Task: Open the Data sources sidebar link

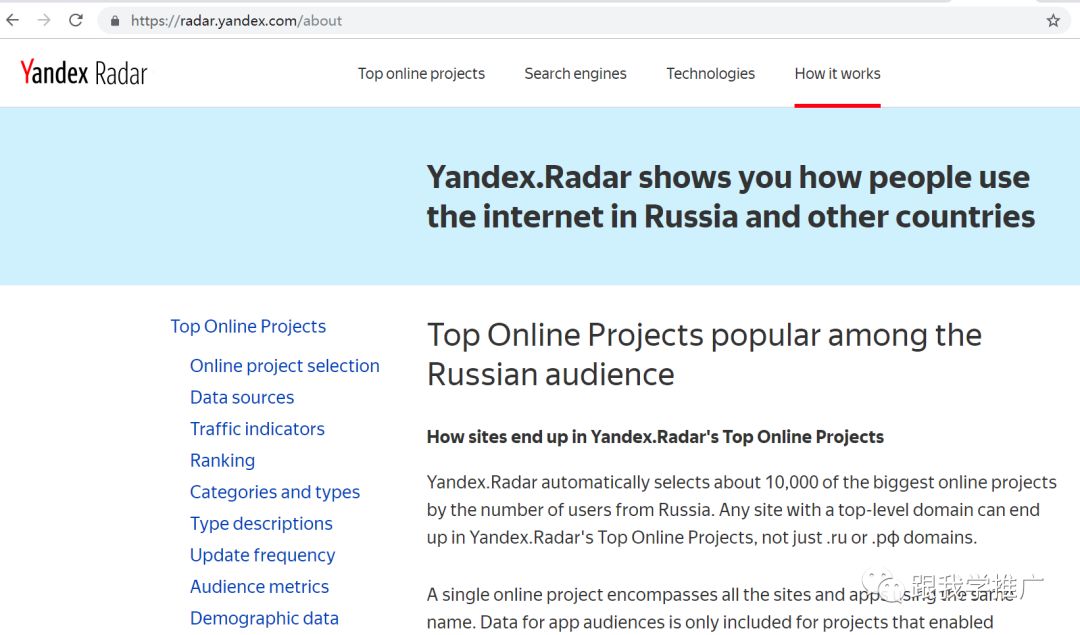Action: [242, 397]
